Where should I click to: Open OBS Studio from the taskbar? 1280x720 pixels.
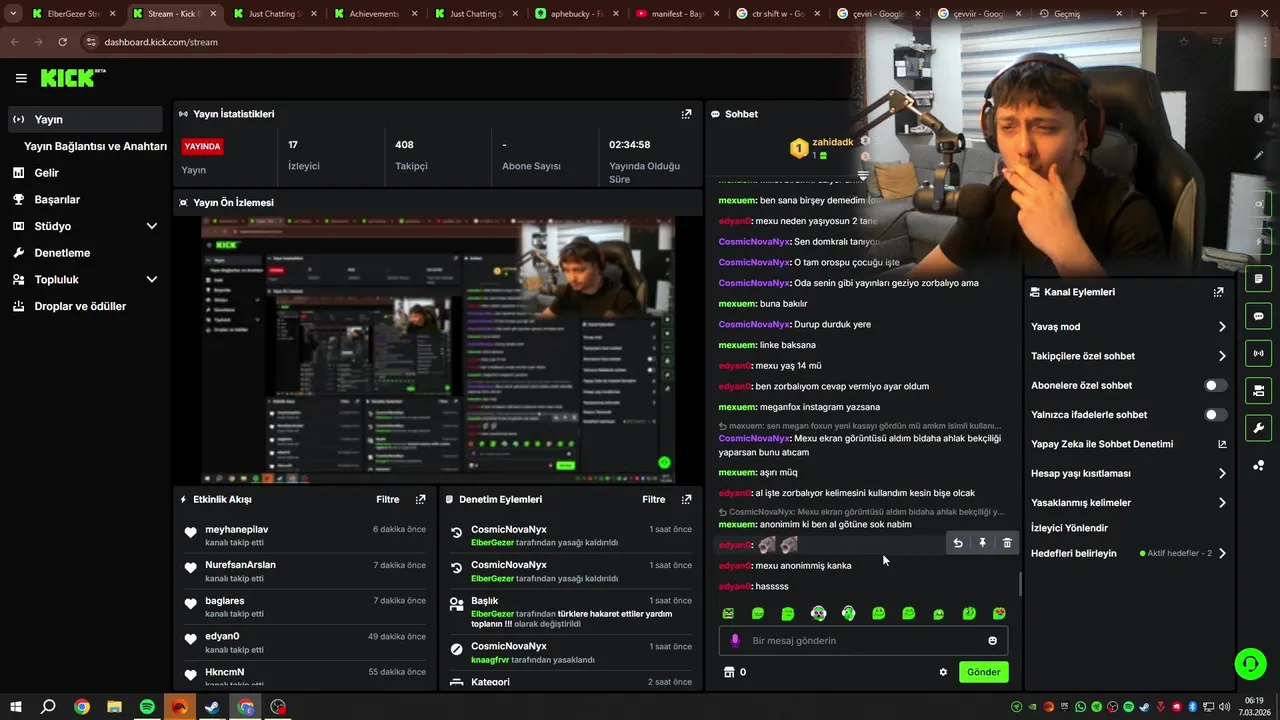pyautogui.click(x=278, y=707)
